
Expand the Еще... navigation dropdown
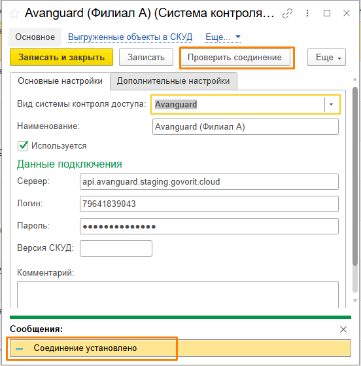click(x=223, y=37)
